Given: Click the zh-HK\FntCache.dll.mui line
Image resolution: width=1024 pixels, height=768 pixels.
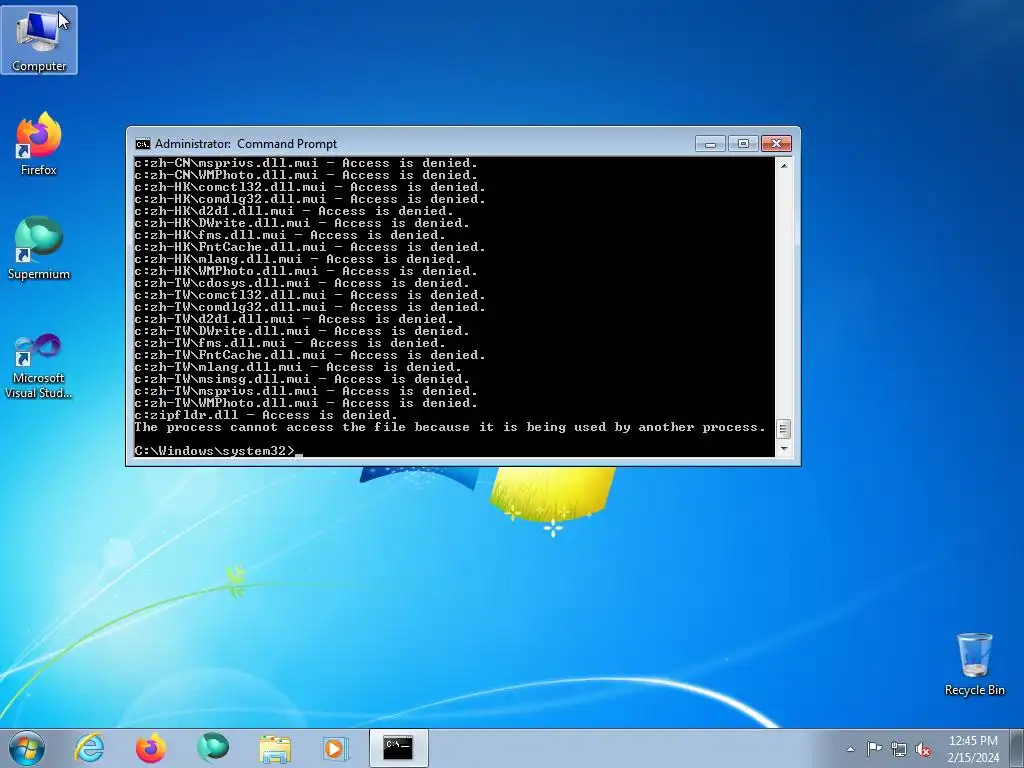Looking at the screenshot, I should [310, 248].
